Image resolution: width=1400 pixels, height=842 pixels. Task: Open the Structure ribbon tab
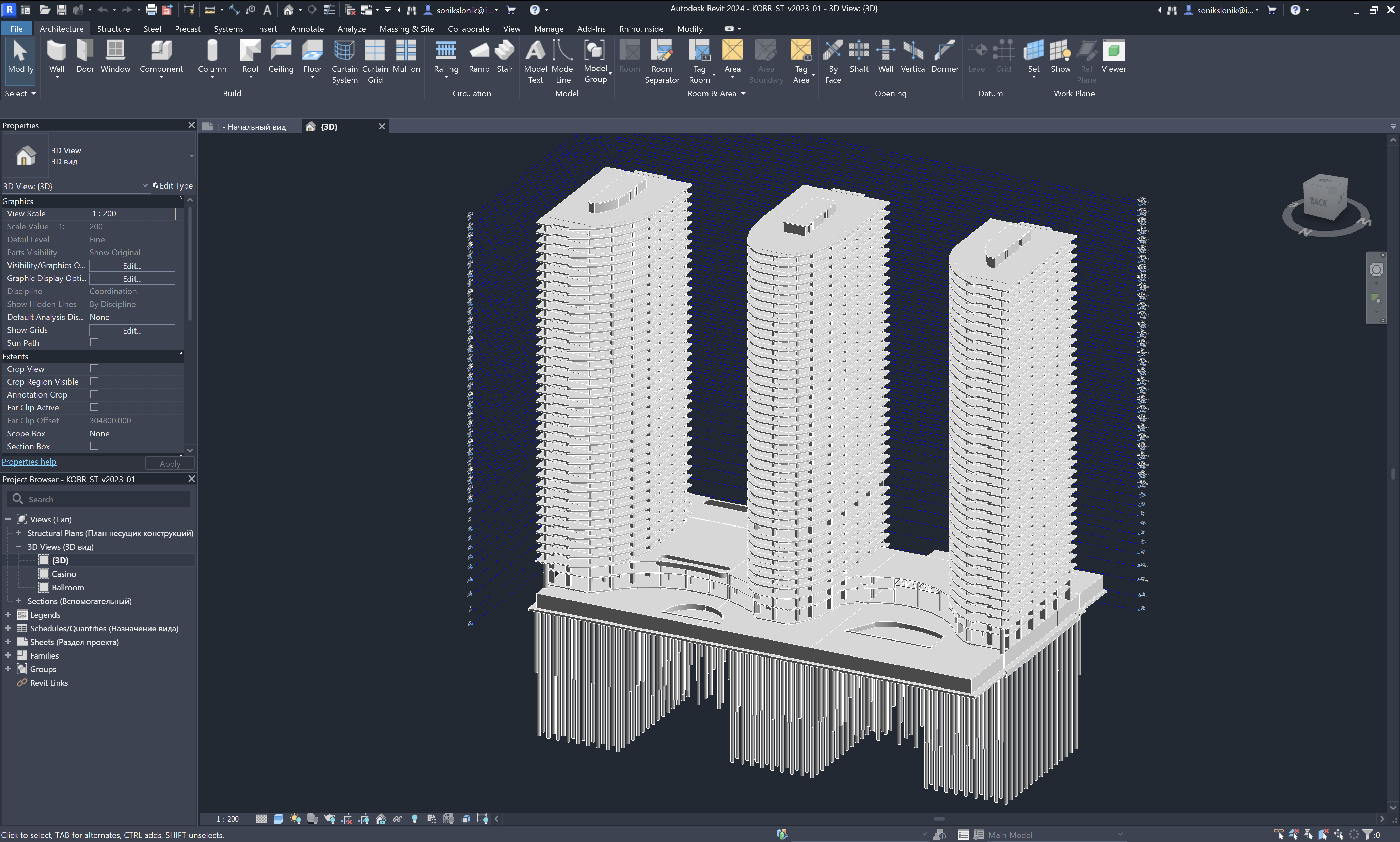(113, 28)
